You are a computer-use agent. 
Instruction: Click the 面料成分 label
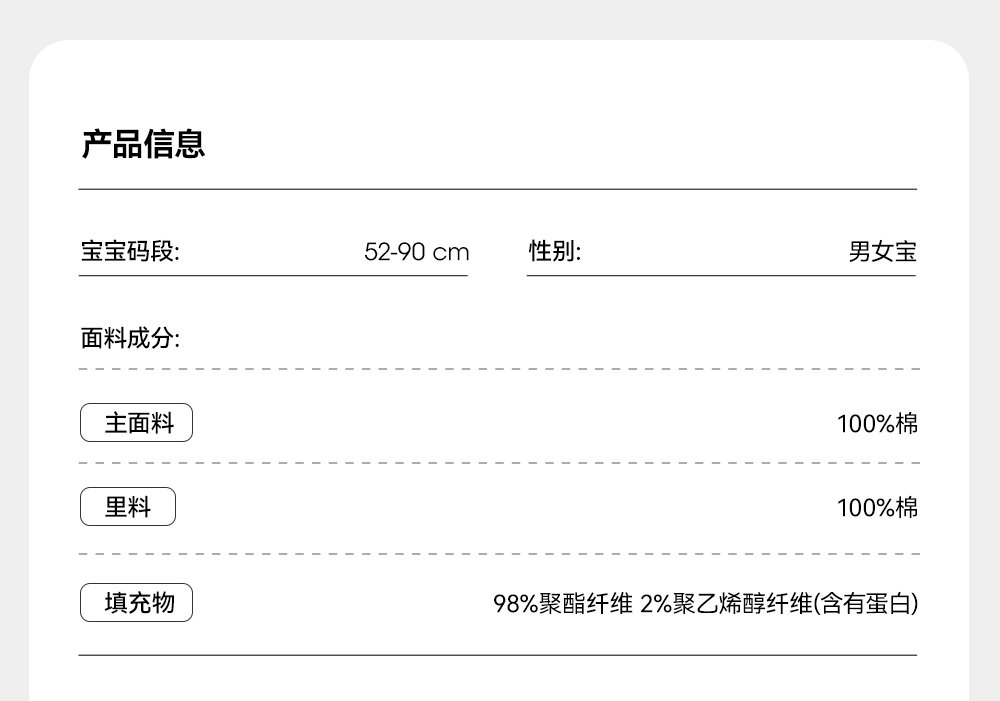130,338
